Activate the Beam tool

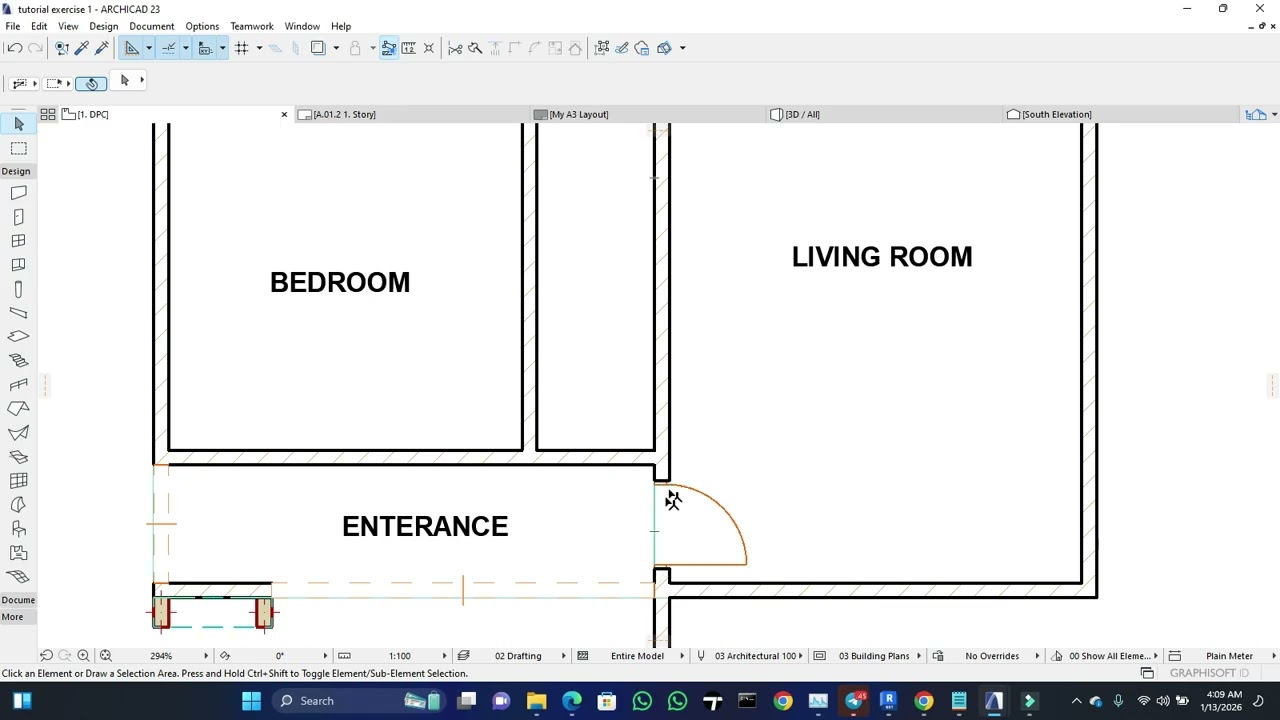pyautogui.click(x=18, y=313)
